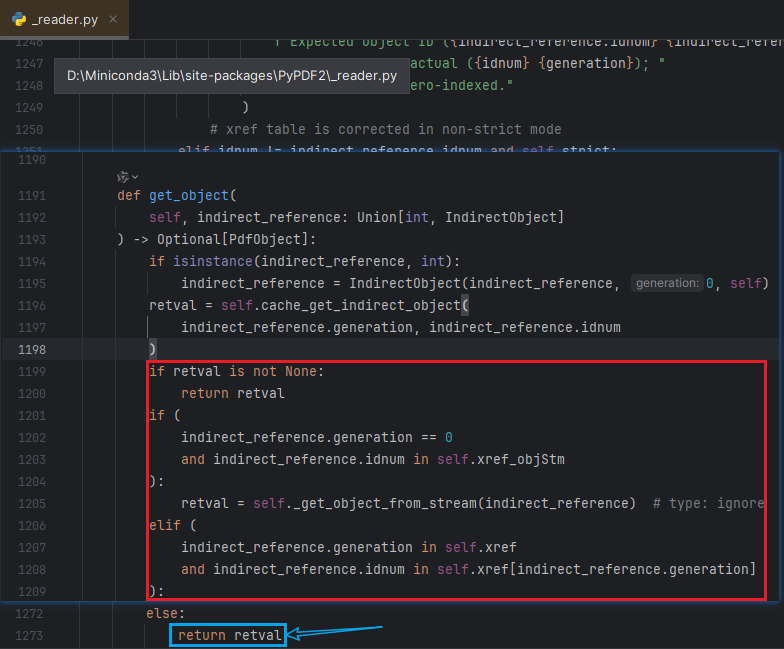Click 'self.xref' on line 1207
The width and height of the screenshot is (784, 649).
coord(480,548)
